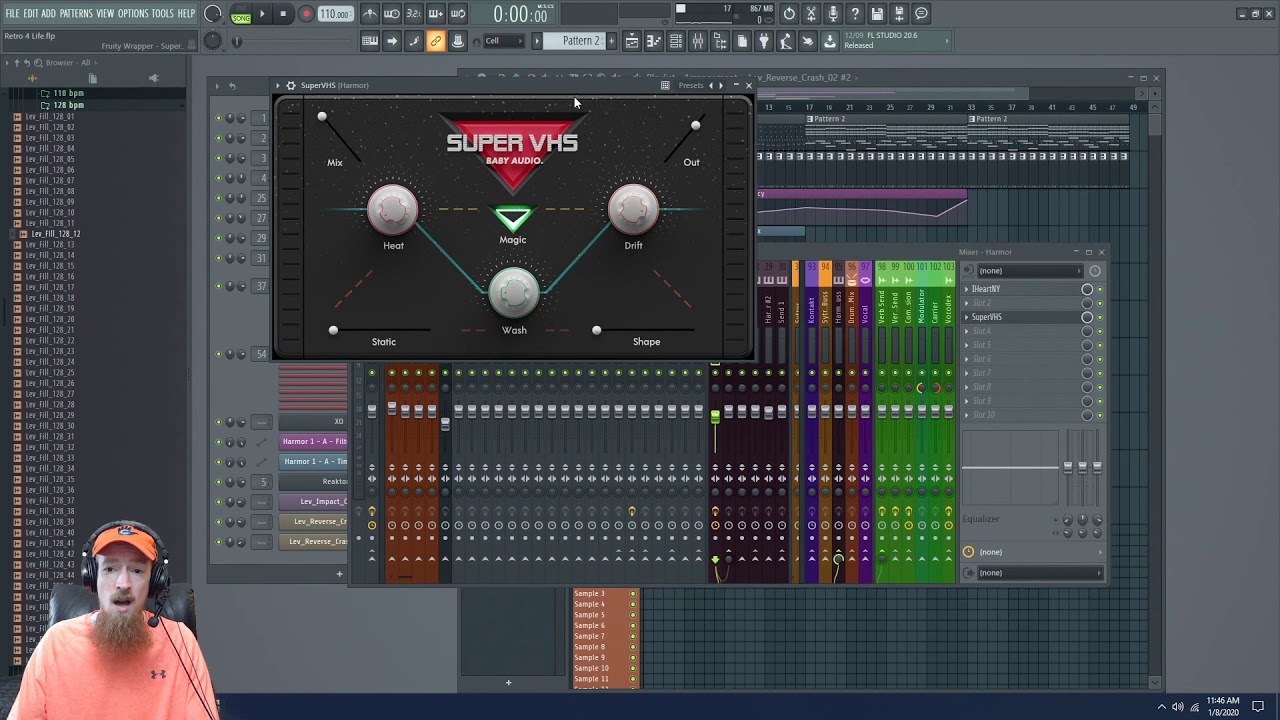Expand the SuperVHS mixer slot arrow
Viewport: 1280px width, 720px height.
(967, 317)
